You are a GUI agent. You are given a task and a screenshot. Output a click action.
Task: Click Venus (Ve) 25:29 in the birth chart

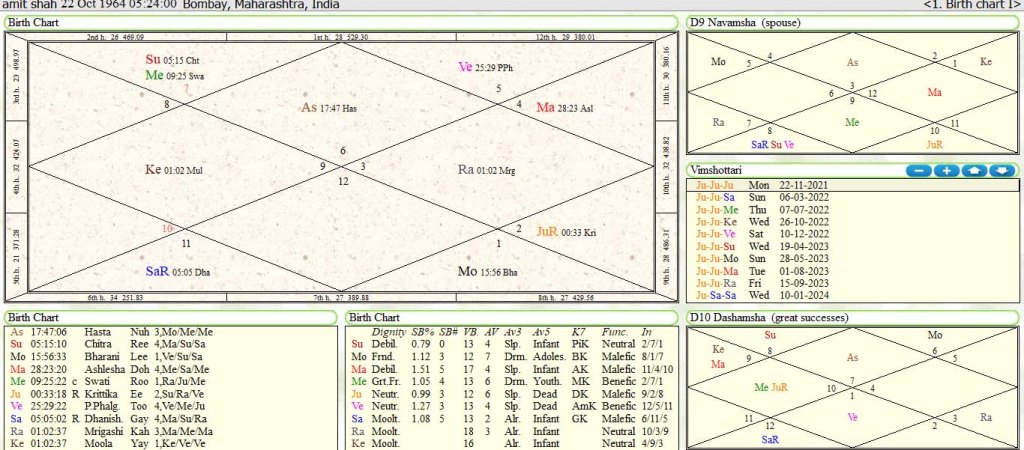pyautogui.click(x=480, y=66)
